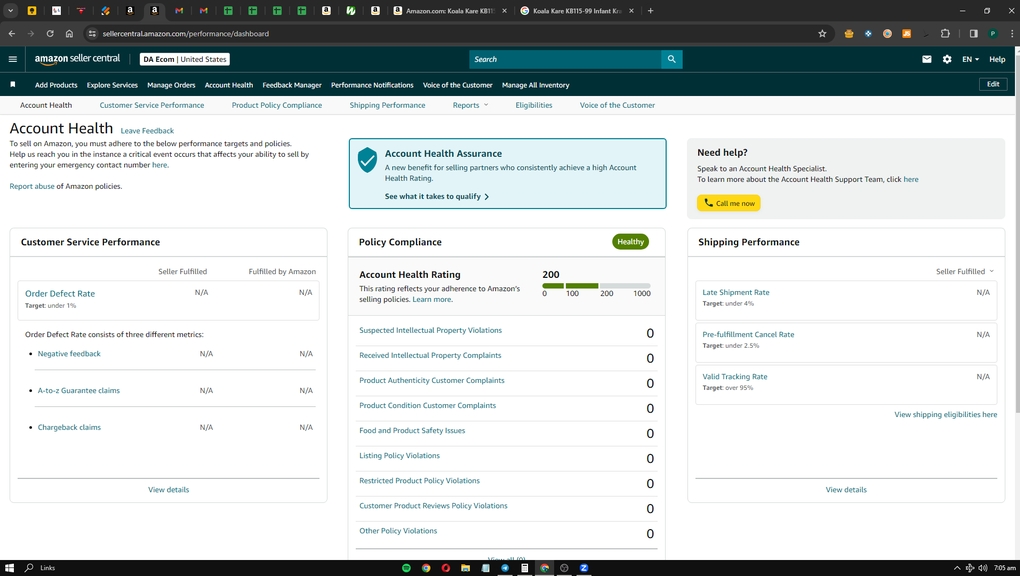Viewport: 1020px width, 576px height.
Task: Click the Leave Feedback link
Action: click(x=147, y=131)
